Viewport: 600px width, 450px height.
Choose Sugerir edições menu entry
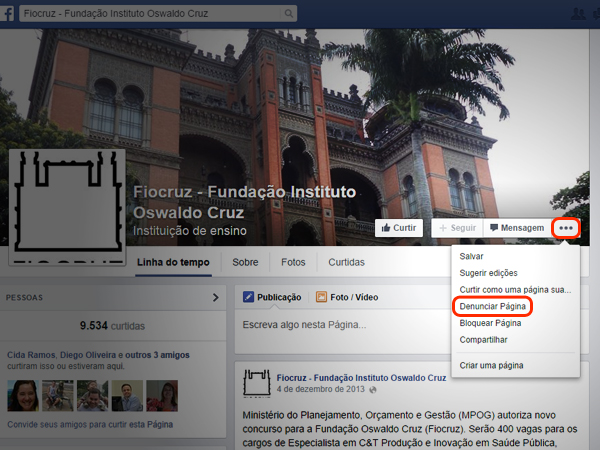pyautogui.click(x=488, y=273)
